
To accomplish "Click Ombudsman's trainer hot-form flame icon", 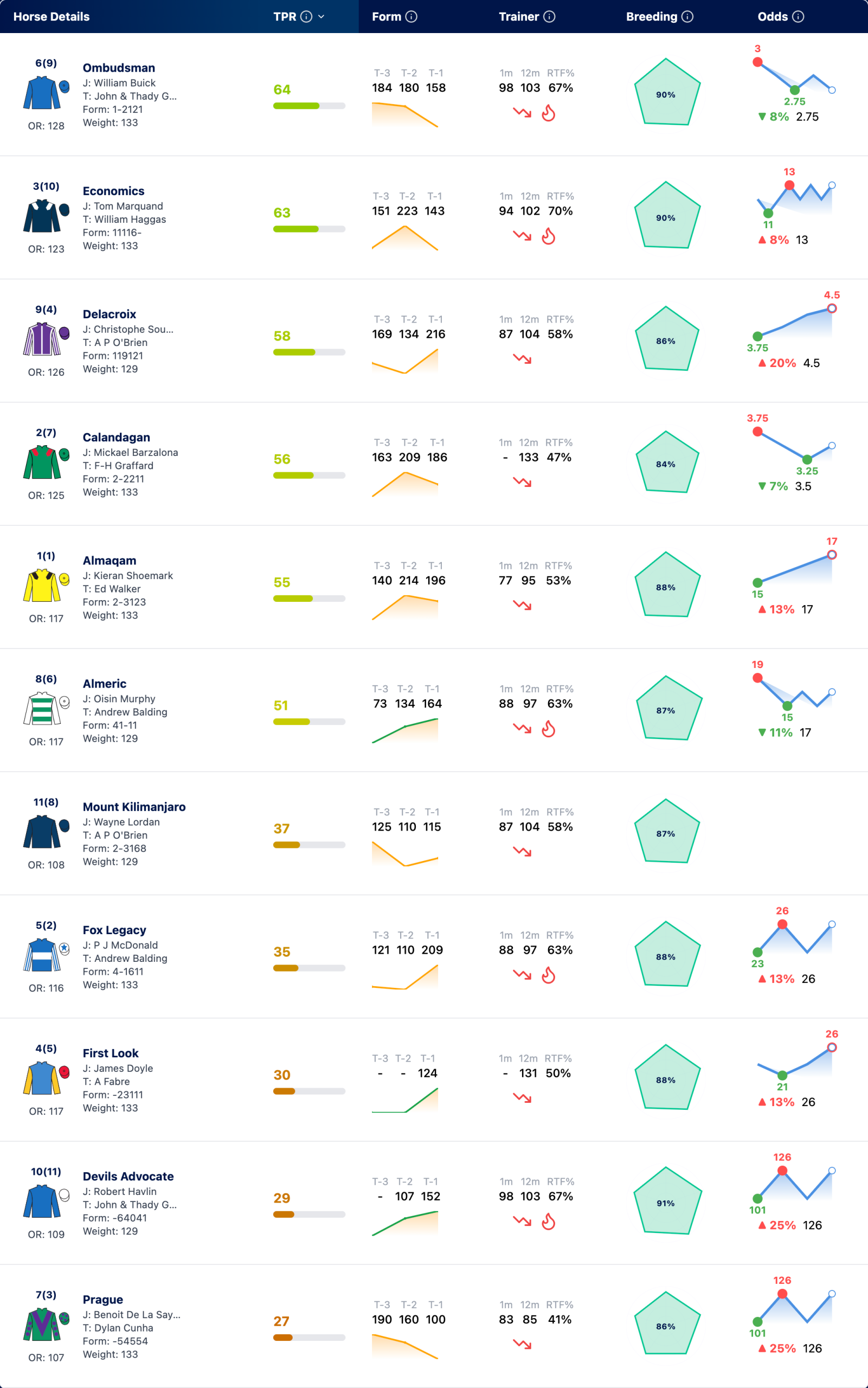I will 549,113.
